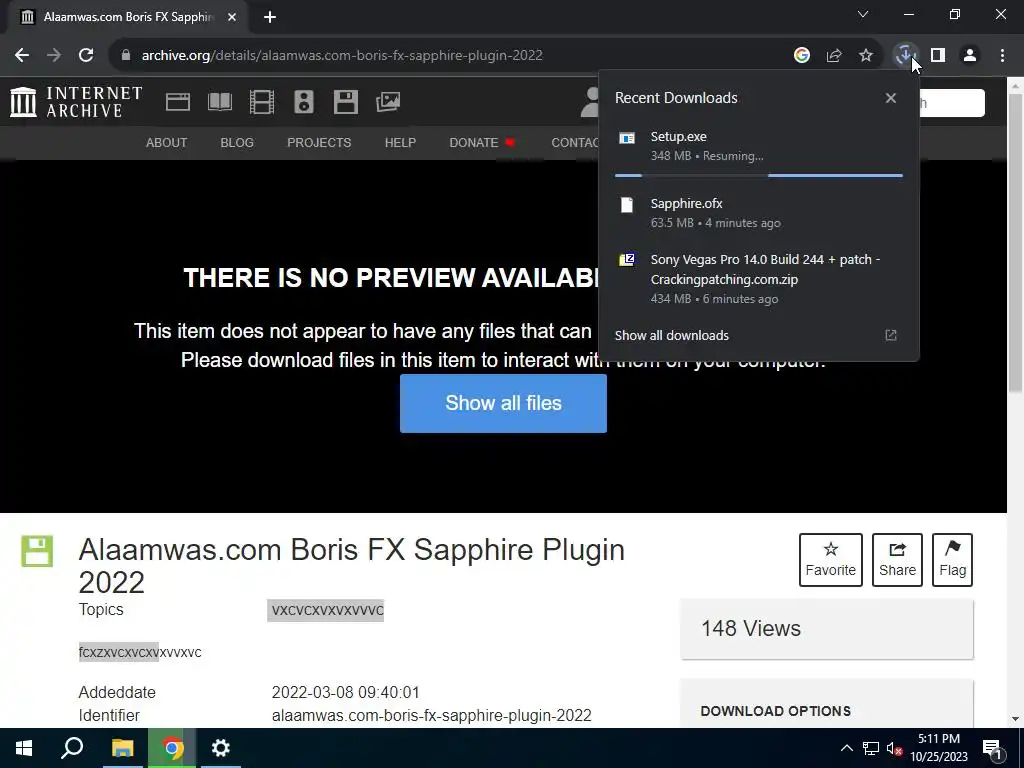Screen dimensions: 1024x768
Task: Share this page from the address bar
Action: 833,56
